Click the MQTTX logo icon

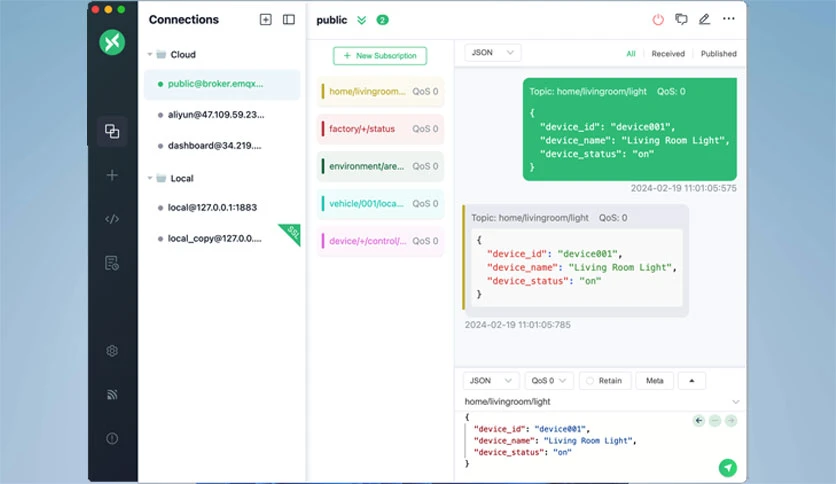(x=112, y=42)
